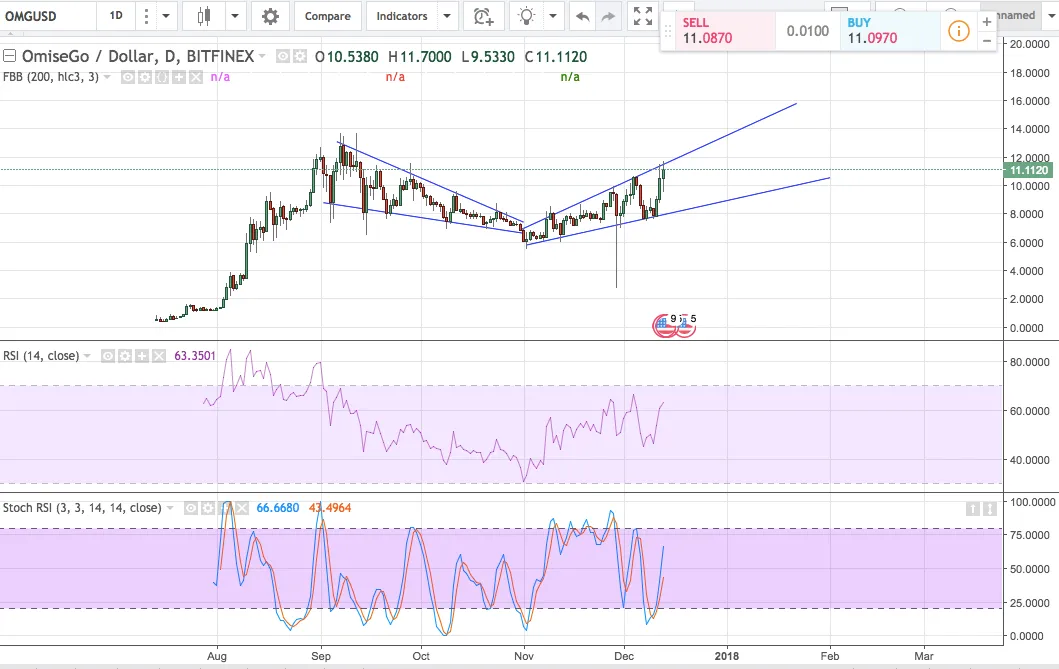Open dropdown next to Stoch RSI label
The height and width of the screenshot is (669, 1059).
point(170,508)
